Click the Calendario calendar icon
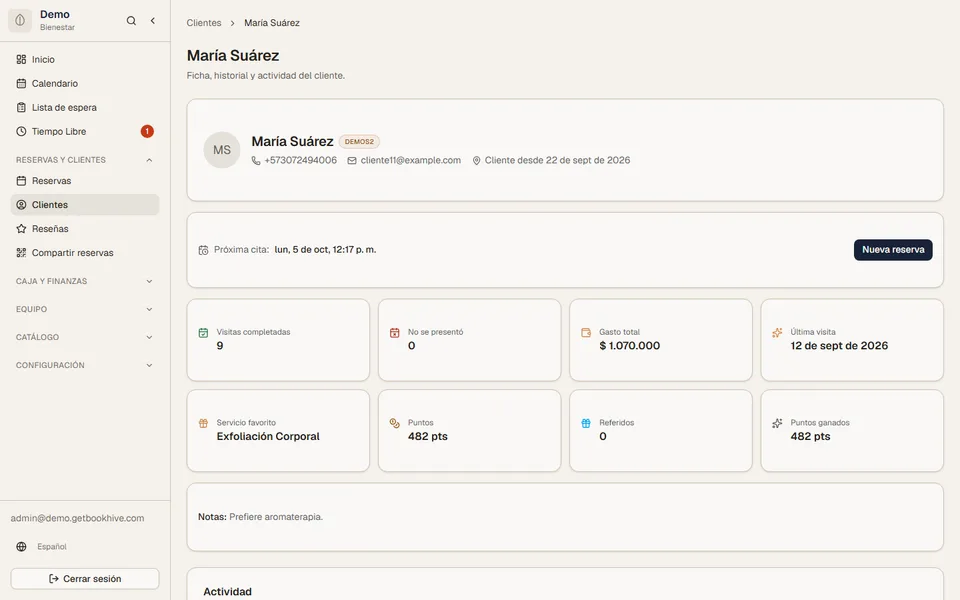The width and height of the screenshot is (960, 600). pos(21,83)
